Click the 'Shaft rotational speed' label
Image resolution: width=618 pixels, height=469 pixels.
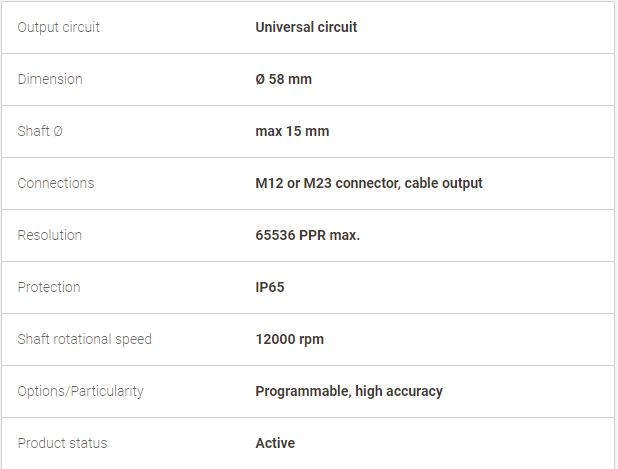[85, 339]
